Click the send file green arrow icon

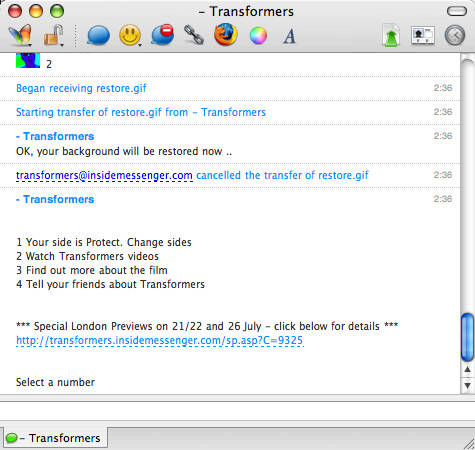tap(391, 35)
